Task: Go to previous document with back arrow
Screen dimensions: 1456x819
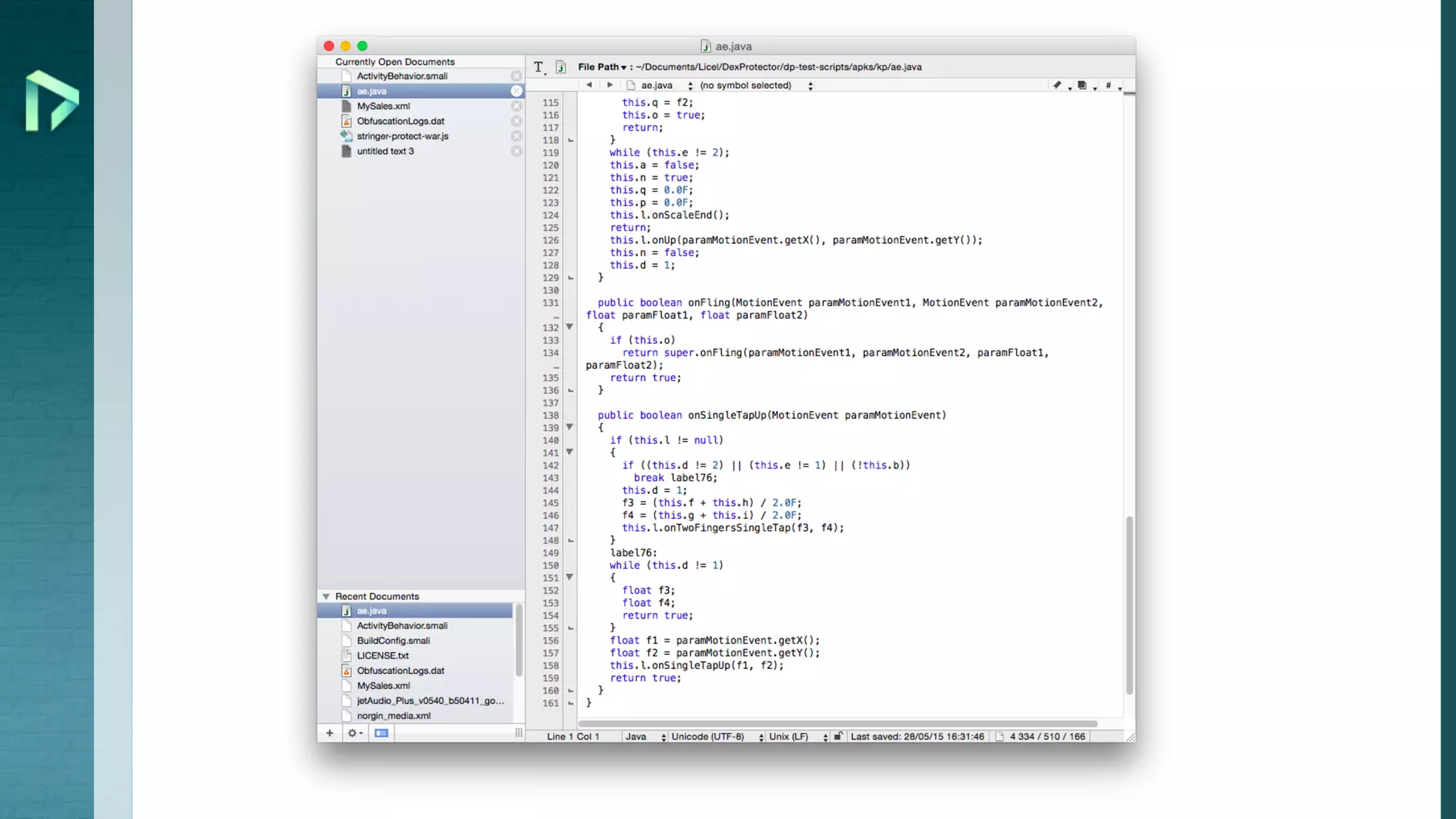Action: (589, 85)
